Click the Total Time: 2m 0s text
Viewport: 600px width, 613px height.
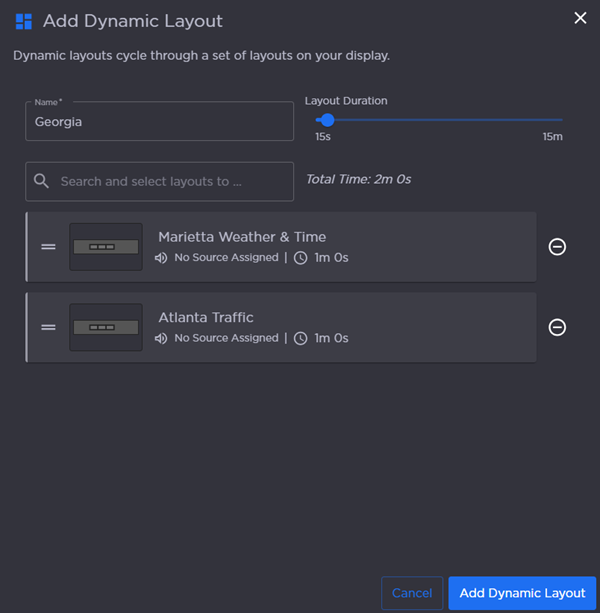(x=358, y=179)
